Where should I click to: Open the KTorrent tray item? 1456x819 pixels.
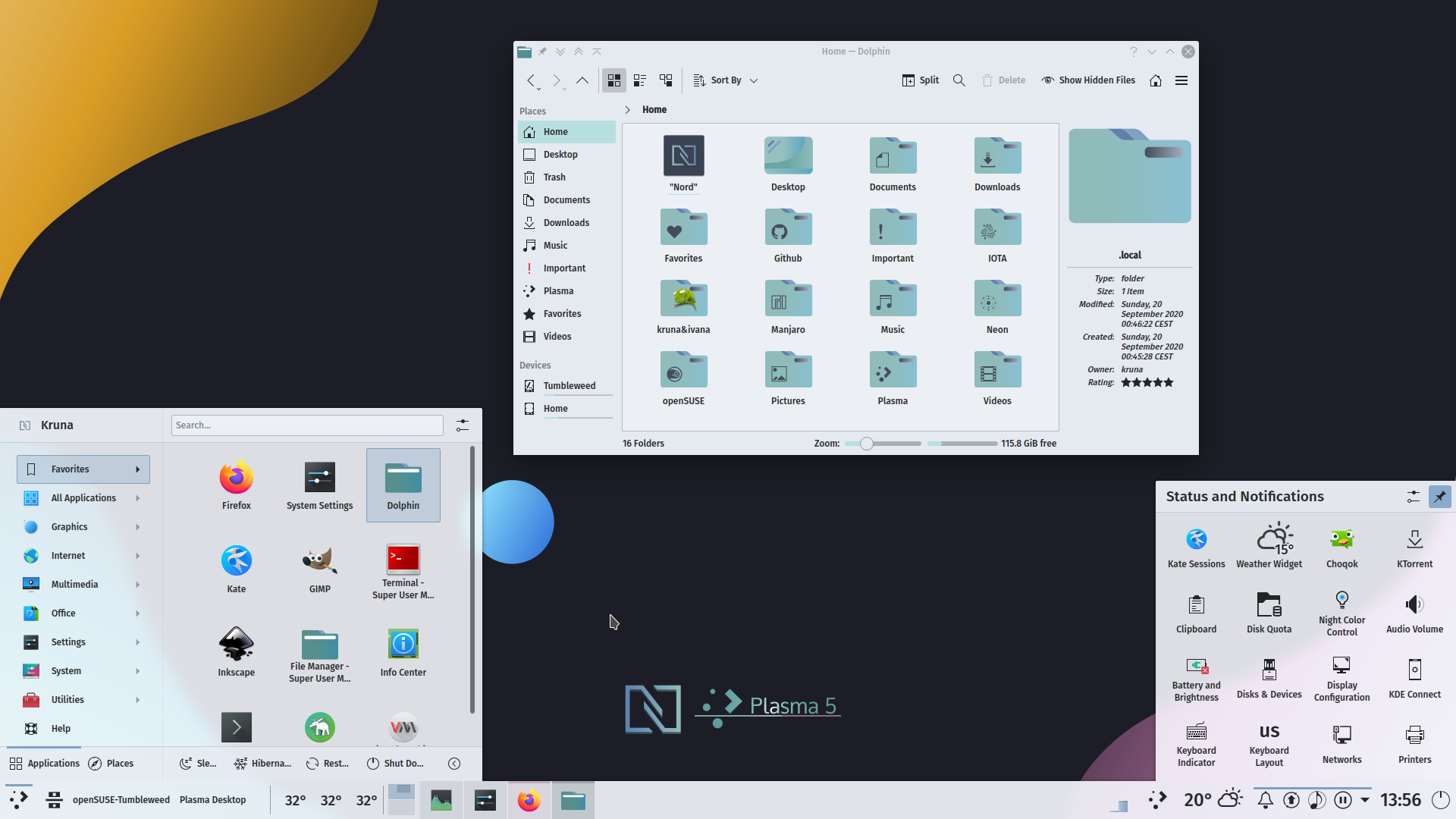click(x=1414, y=548)
